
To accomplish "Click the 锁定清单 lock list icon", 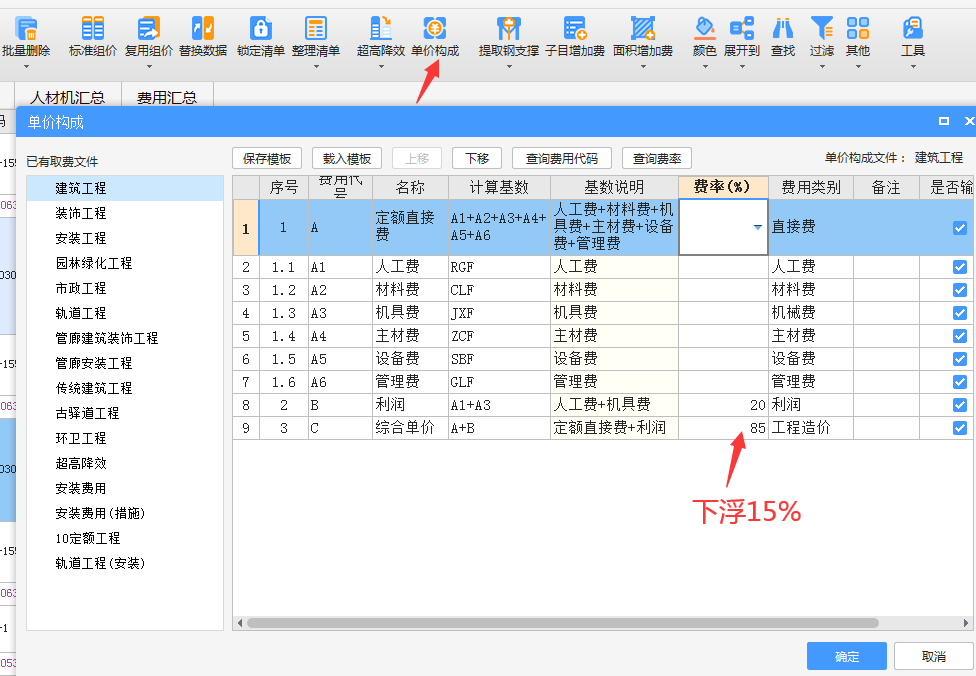I will point(261,29).
